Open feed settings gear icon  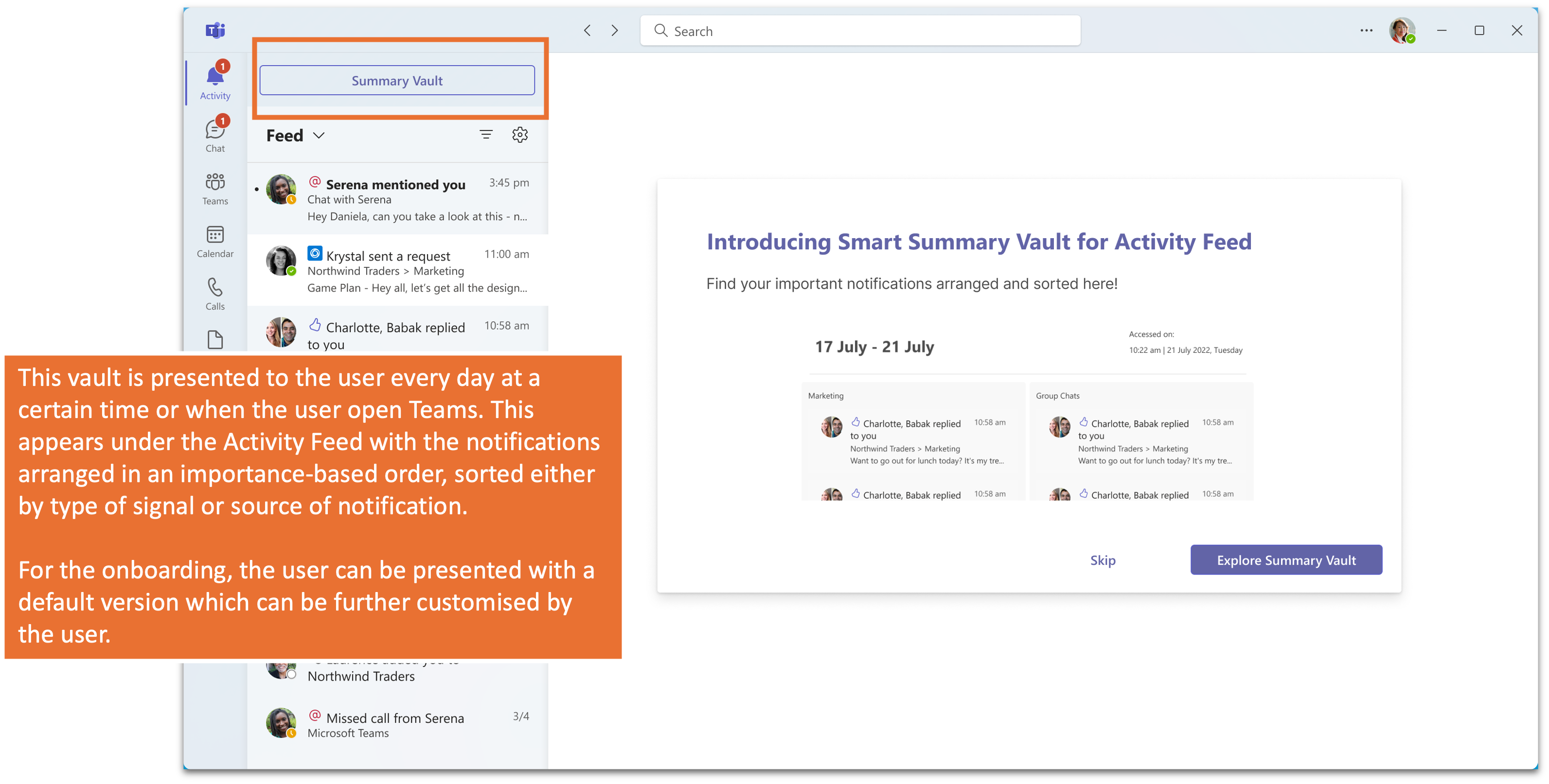coord(519,135)
